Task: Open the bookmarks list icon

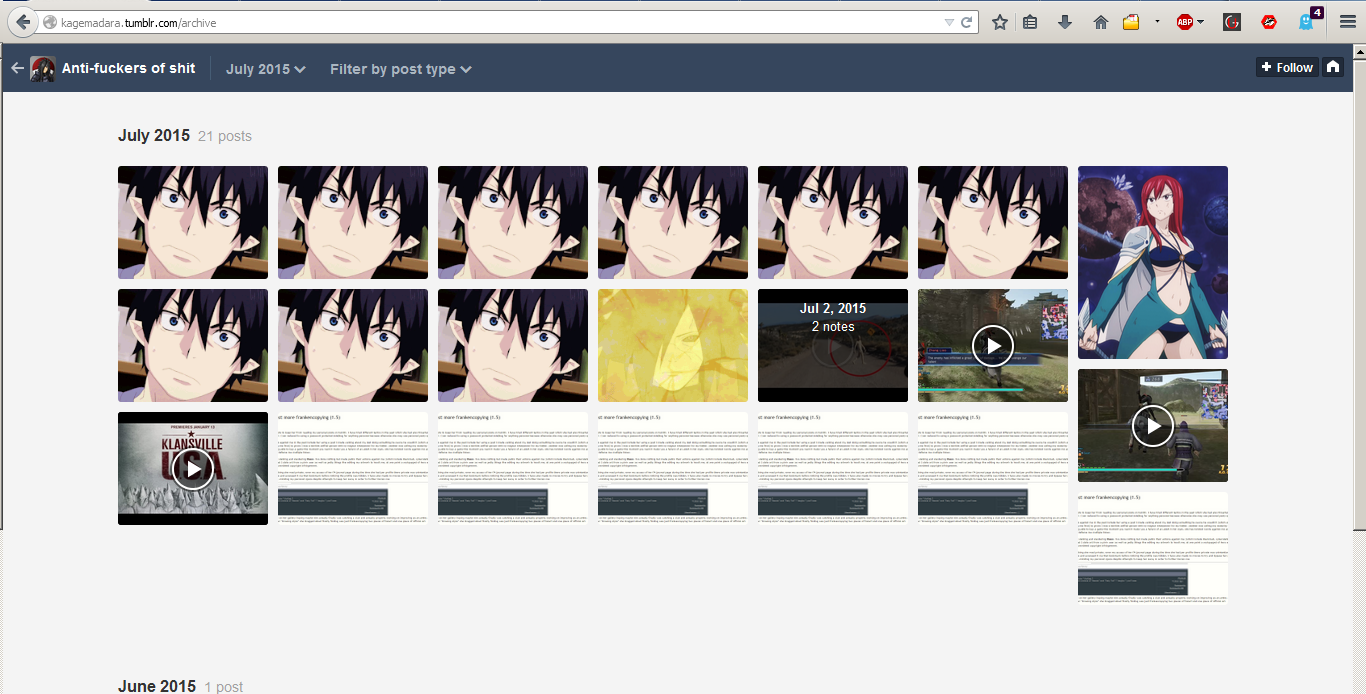Action: (x=1030, y=22)
